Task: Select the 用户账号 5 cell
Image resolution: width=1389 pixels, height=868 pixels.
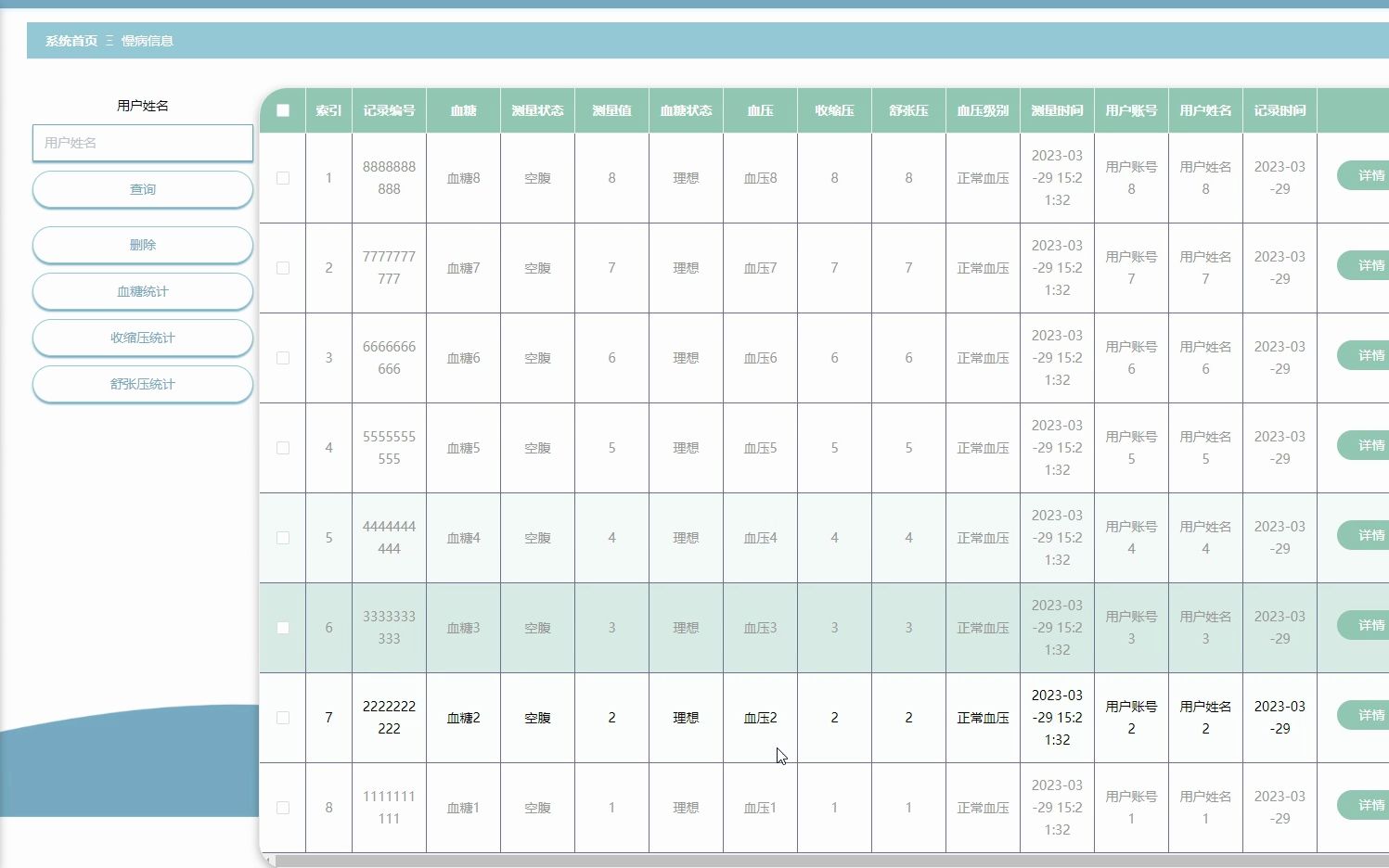Action: (1131, 448)
